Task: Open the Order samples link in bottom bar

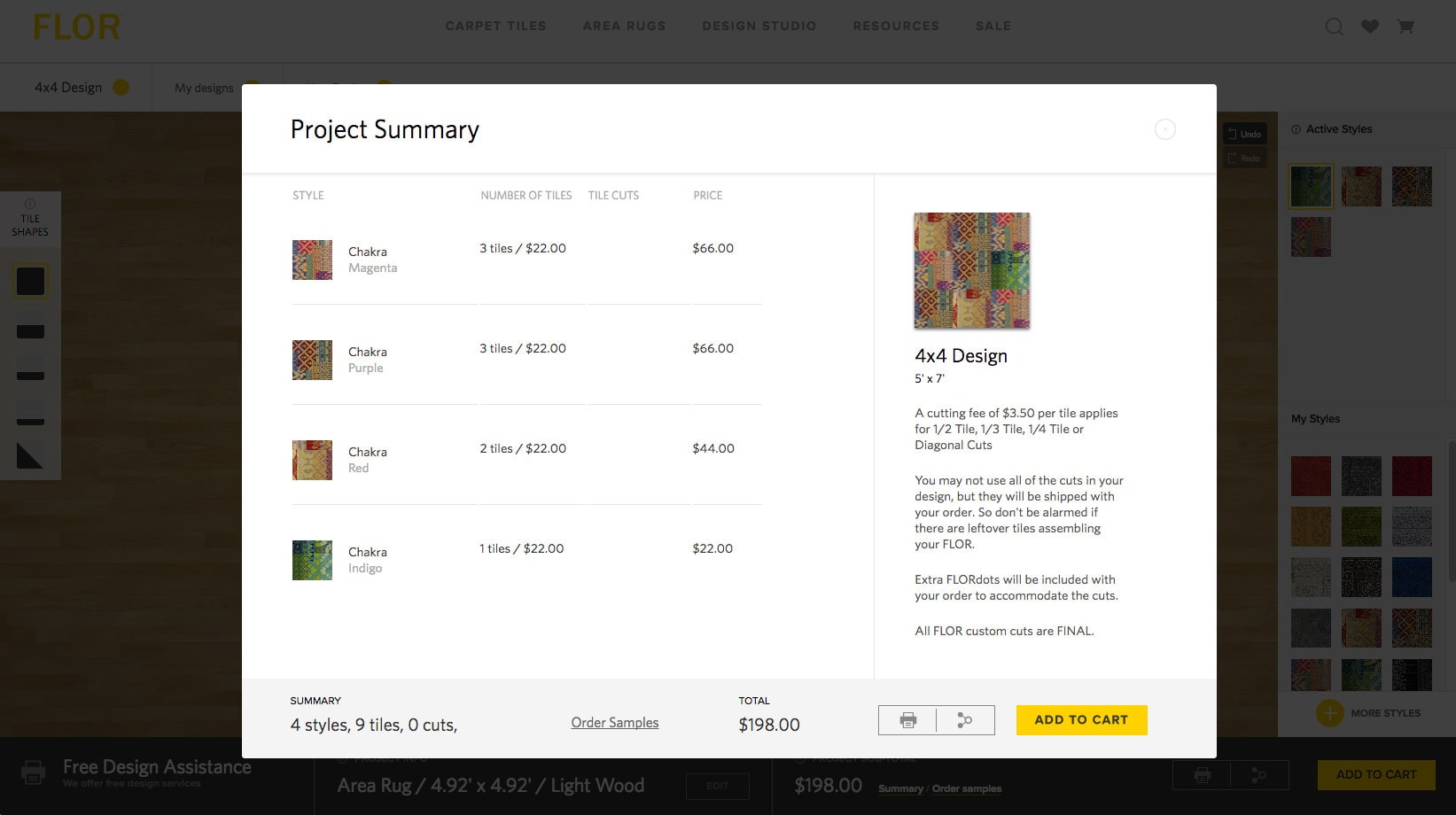Action: click(967, 788)
